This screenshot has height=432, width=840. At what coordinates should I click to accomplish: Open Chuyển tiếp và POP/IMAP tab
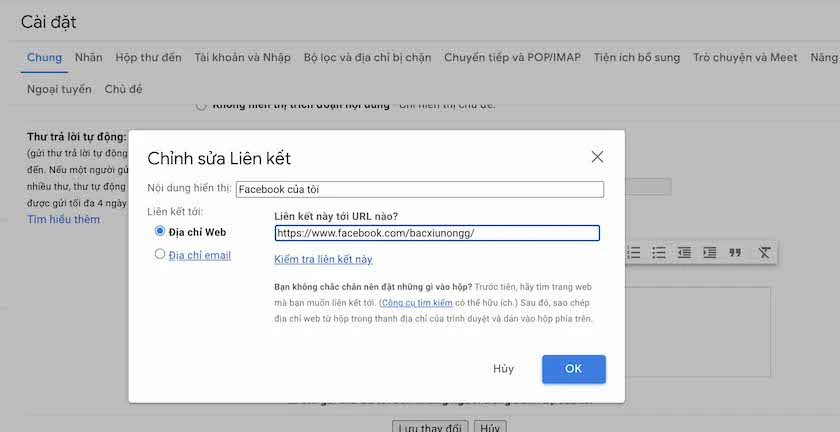[512, 57]
